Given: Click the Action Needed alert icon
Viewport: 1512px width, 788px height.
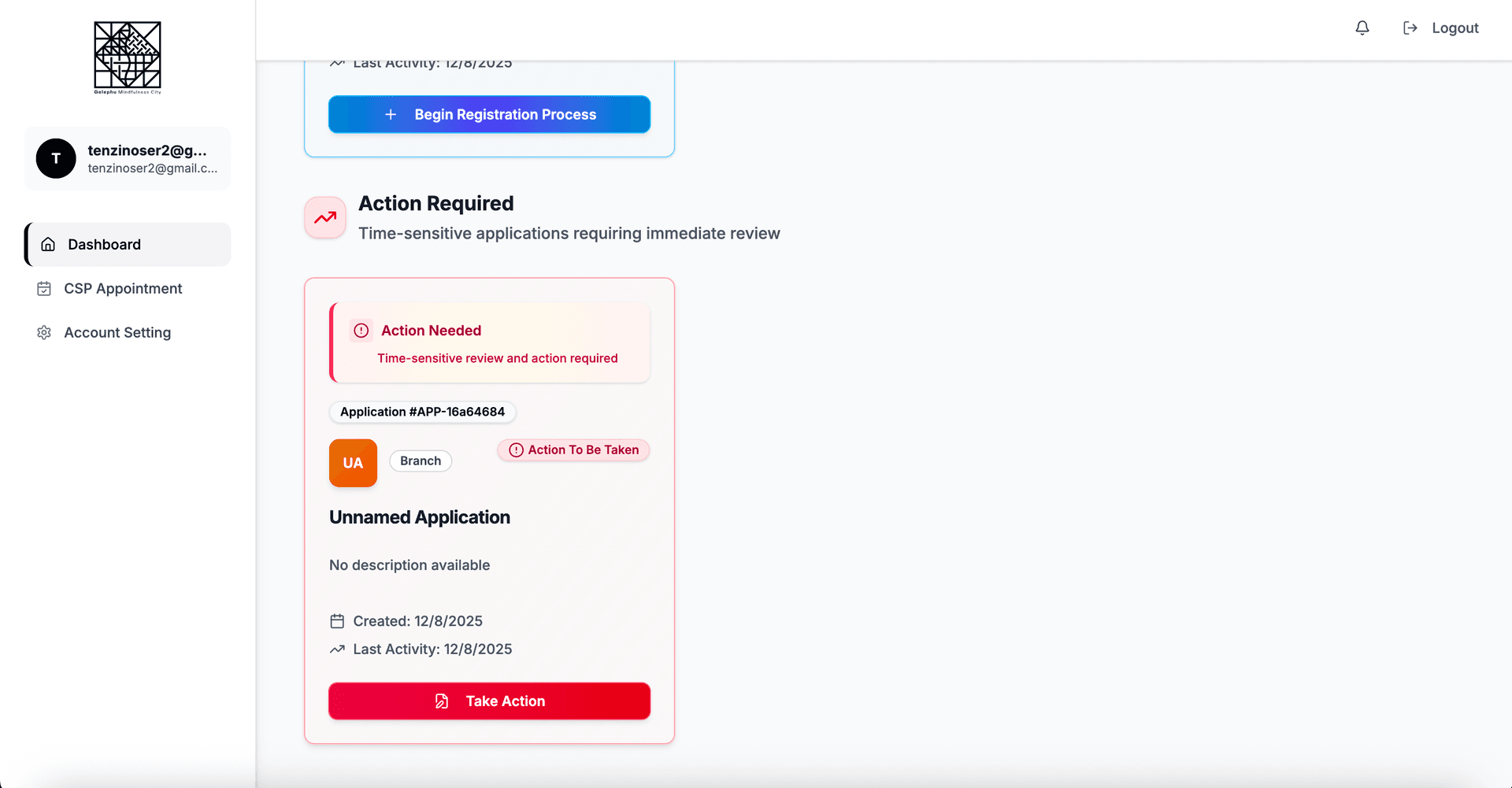Looking at the screenshot, I should (361, 331).
